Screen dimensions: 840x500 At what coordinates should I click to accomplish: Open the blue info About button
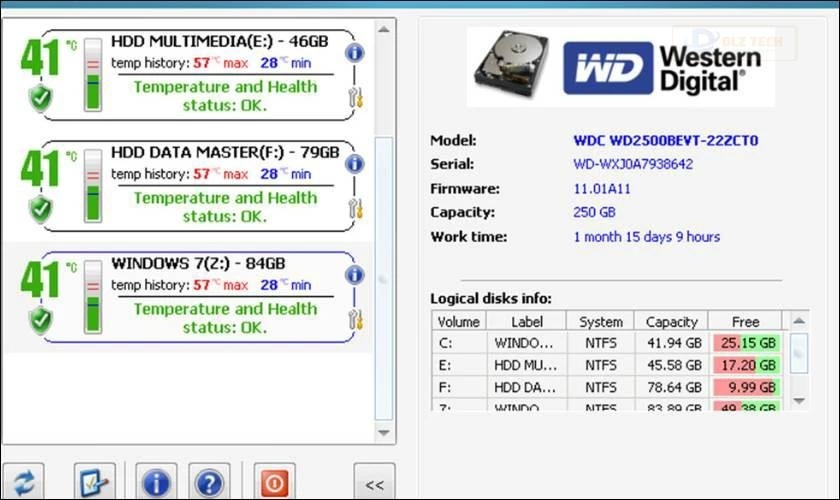[156, 482]
